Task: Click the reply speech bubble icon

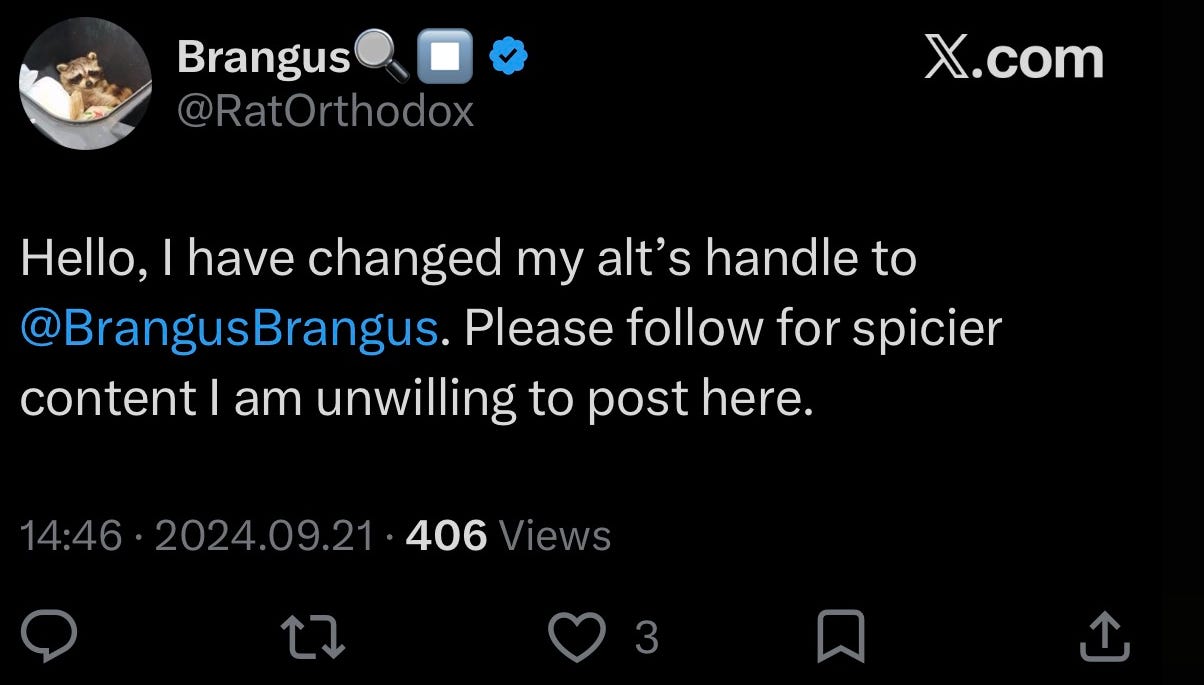Action: point(45,637)
